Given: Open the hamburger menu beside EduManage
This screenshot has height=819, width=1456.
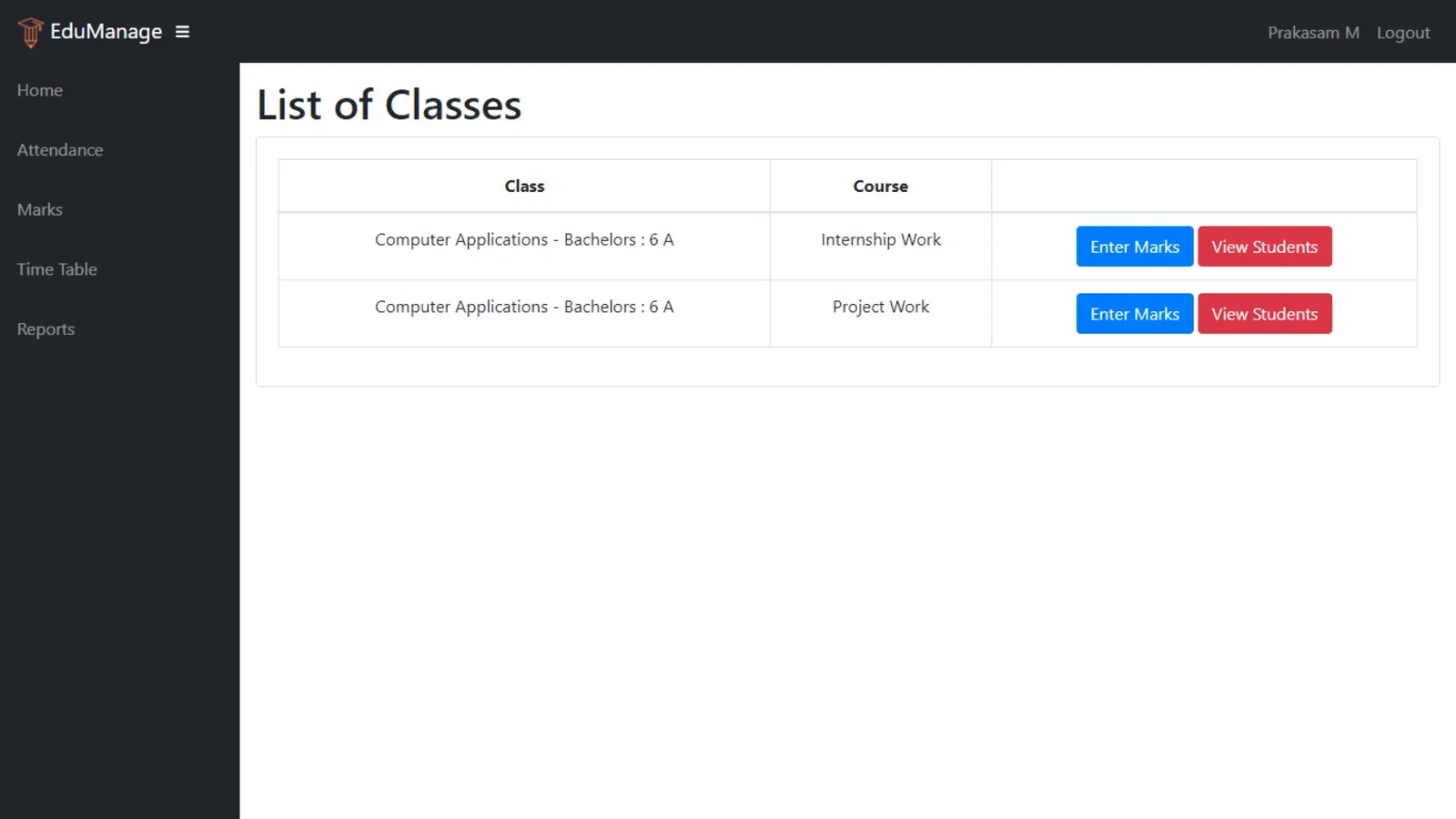Looking at the screenshot, I should point(182,31).
